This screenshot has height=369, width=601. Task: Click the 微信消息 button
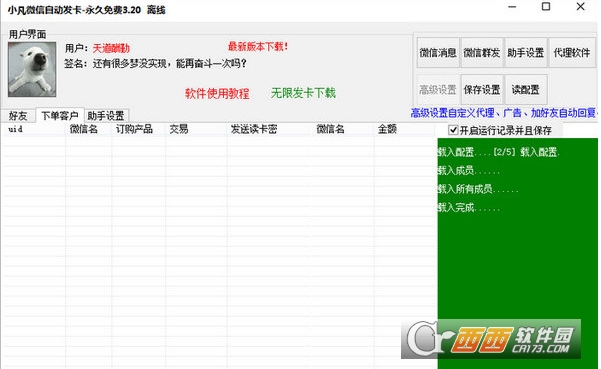tap(438, 53)
